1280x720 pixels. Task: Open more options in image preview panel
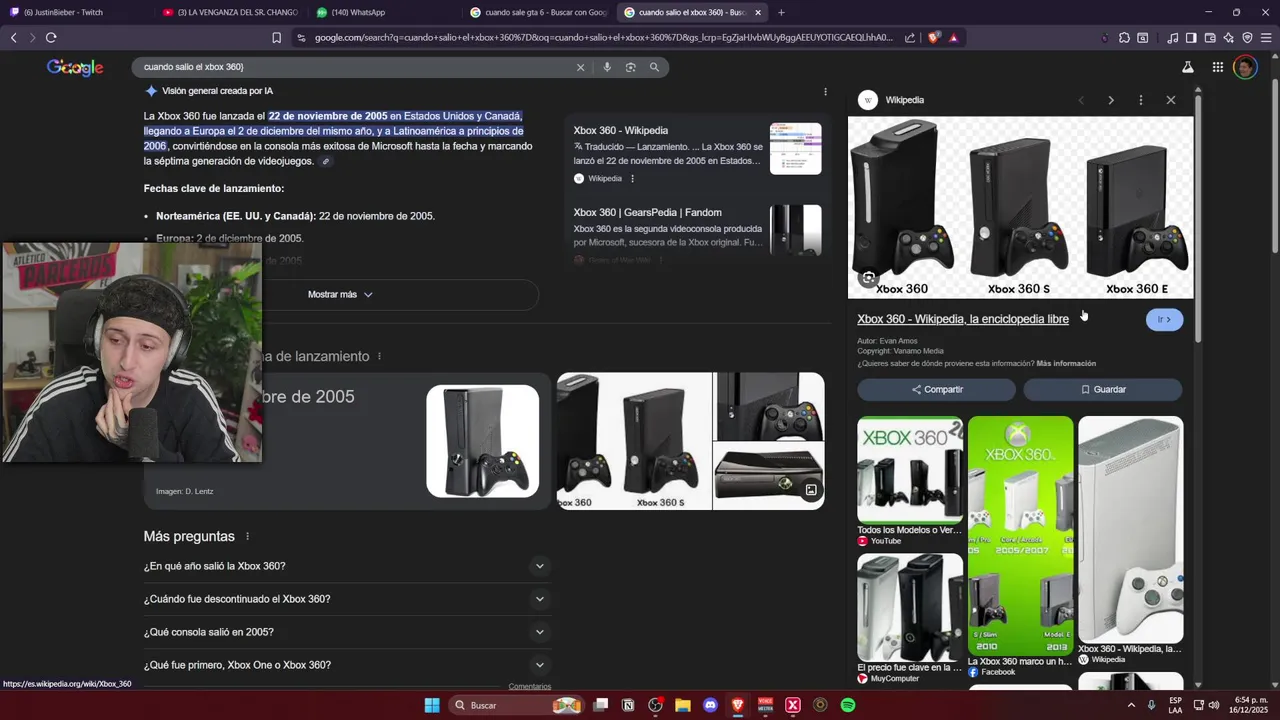click(1141, 100)
